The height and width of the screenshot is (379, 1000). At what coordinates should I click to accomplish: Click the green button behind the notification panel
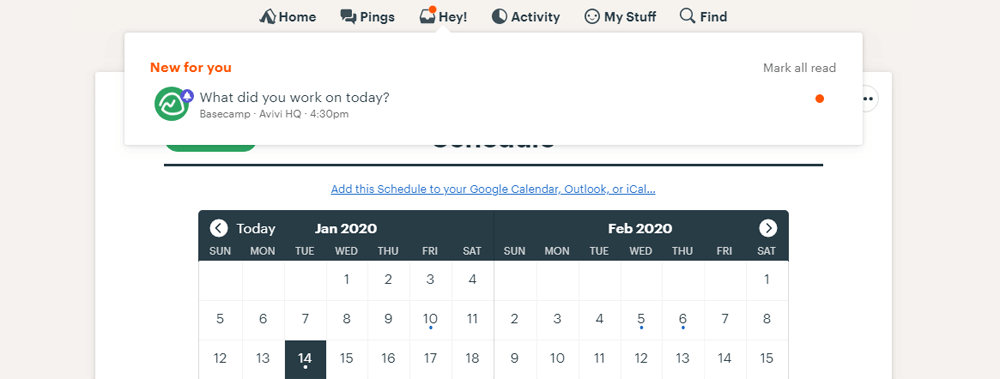210,148
